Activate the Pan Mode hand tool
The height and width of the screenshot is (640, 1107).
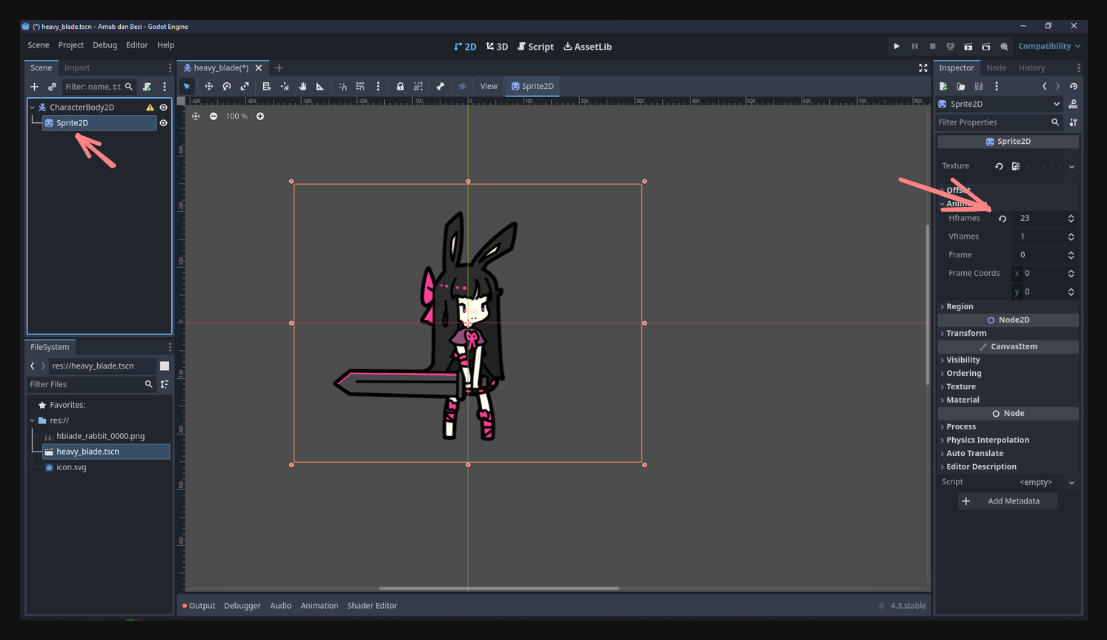coord(302,86)
